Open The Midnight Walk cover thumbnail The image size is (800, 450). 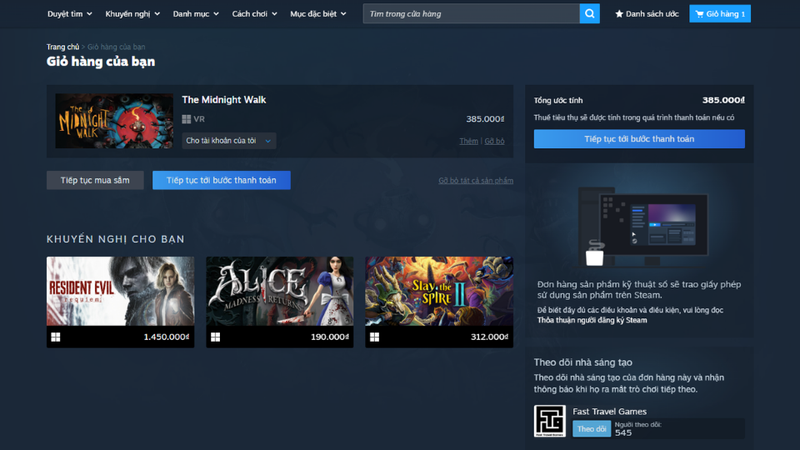click(114, 121)
